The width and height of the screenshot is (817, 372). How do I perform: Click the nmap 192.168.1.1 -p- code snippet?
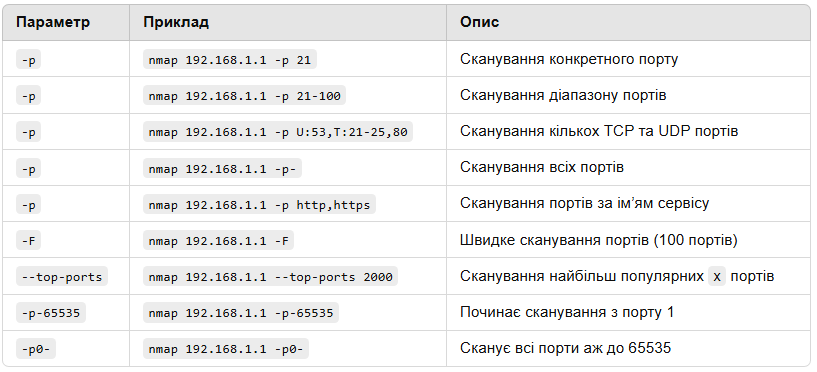222,168
